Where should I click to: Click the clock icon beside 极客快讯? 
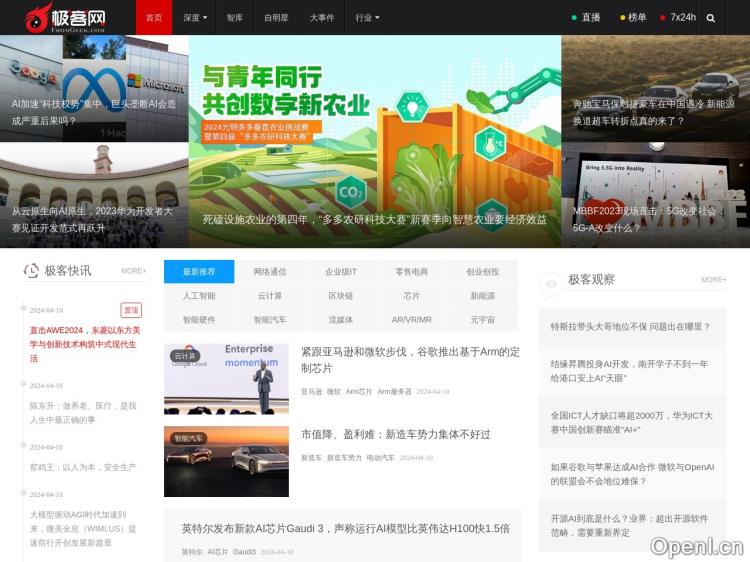pos(32,271)
